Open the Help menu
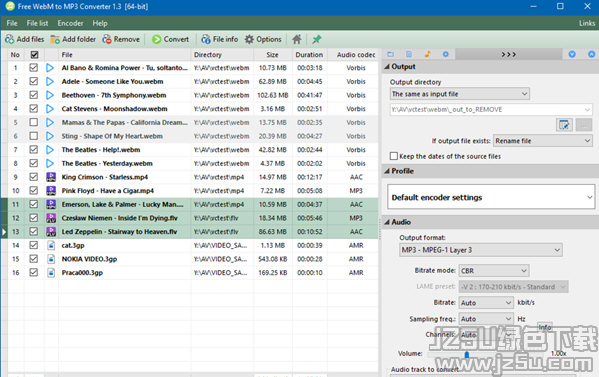Screen dimensions: 599x377 [100, 23]
